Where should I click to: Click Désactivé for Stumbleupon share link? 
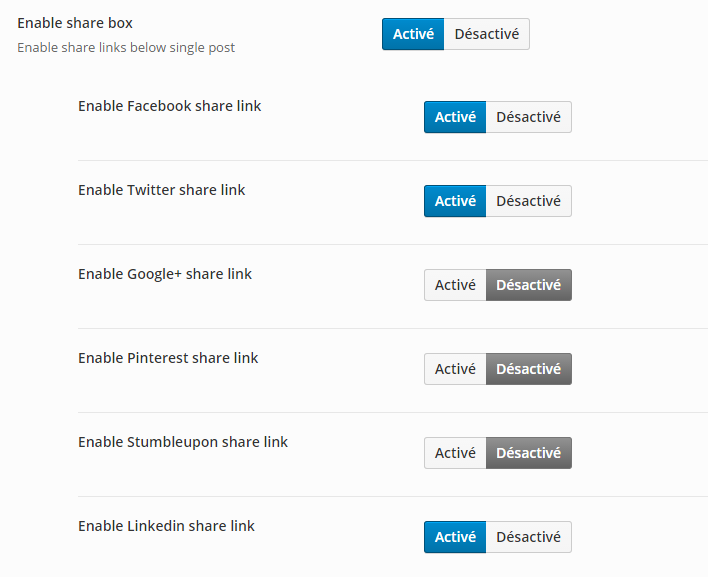pyautogui.click(x=528, y=453)
